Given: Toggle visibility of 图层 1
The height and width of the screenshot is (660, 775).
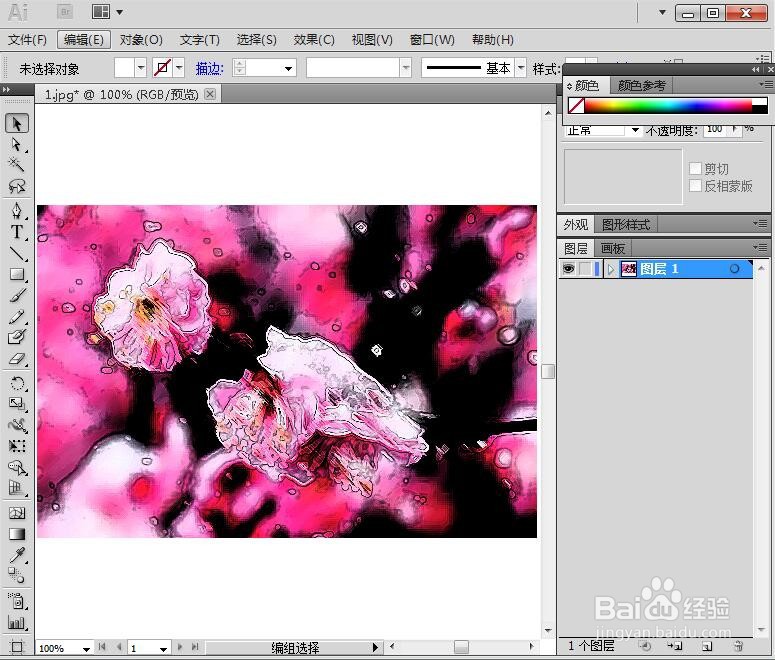Looking at the screenshot, I should coord(568,269).
